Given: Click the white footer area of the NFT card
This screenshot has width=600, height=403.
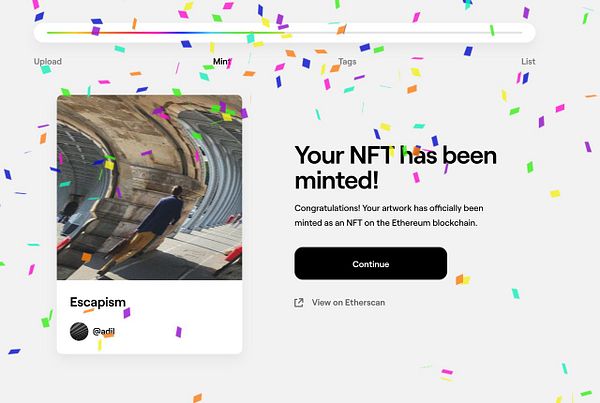Looking at the screenshot, I should pos(150,317).
